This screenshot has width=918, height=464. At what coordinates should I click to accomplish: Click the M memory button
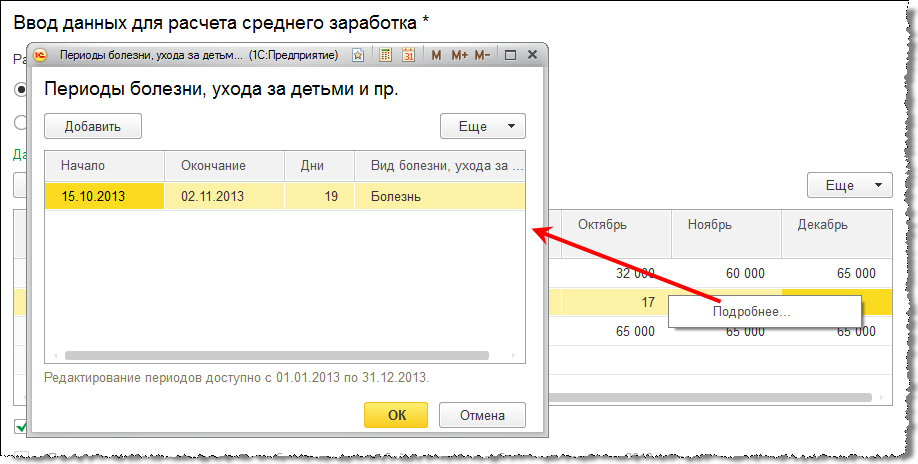(436, 55)
